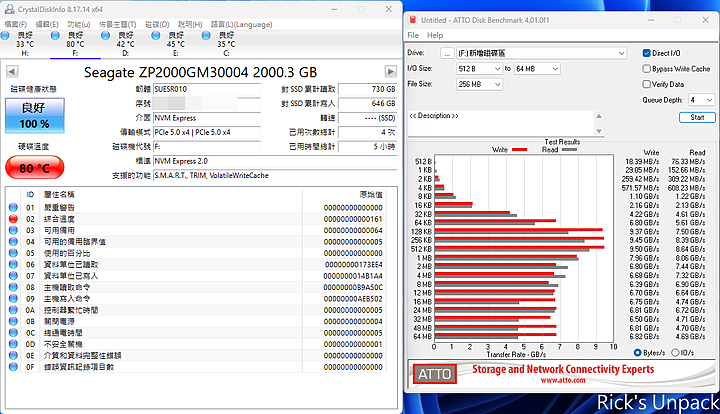The height and width of the screenshot is (414, 720).
Task: Click the blue status orb for attribute 06
Action: [13, 264]
